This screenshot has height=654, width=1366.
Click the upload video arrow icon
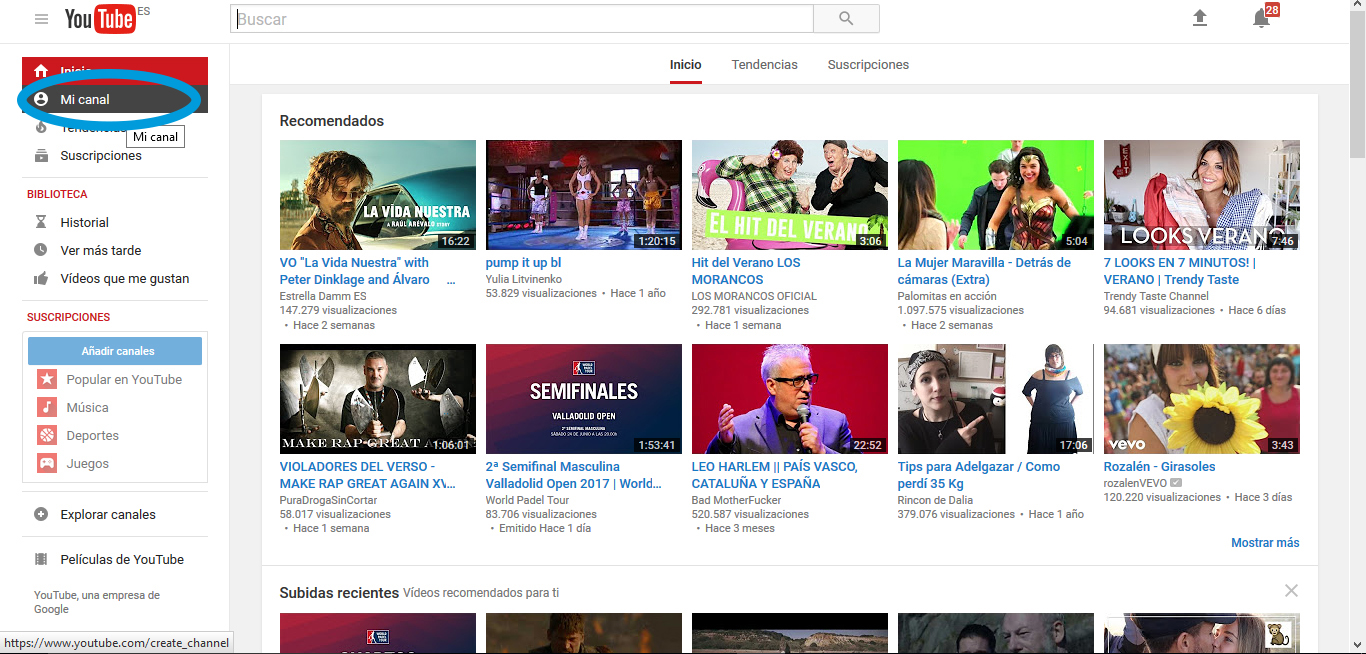(1200, 18)
